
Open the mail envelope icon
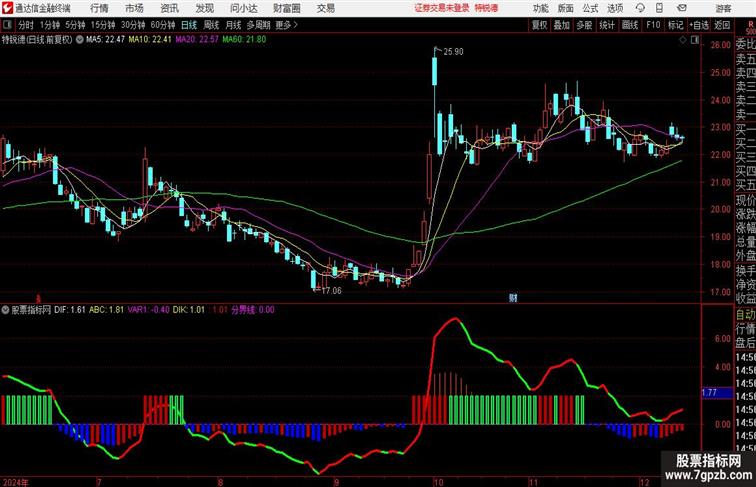(682, 8)
